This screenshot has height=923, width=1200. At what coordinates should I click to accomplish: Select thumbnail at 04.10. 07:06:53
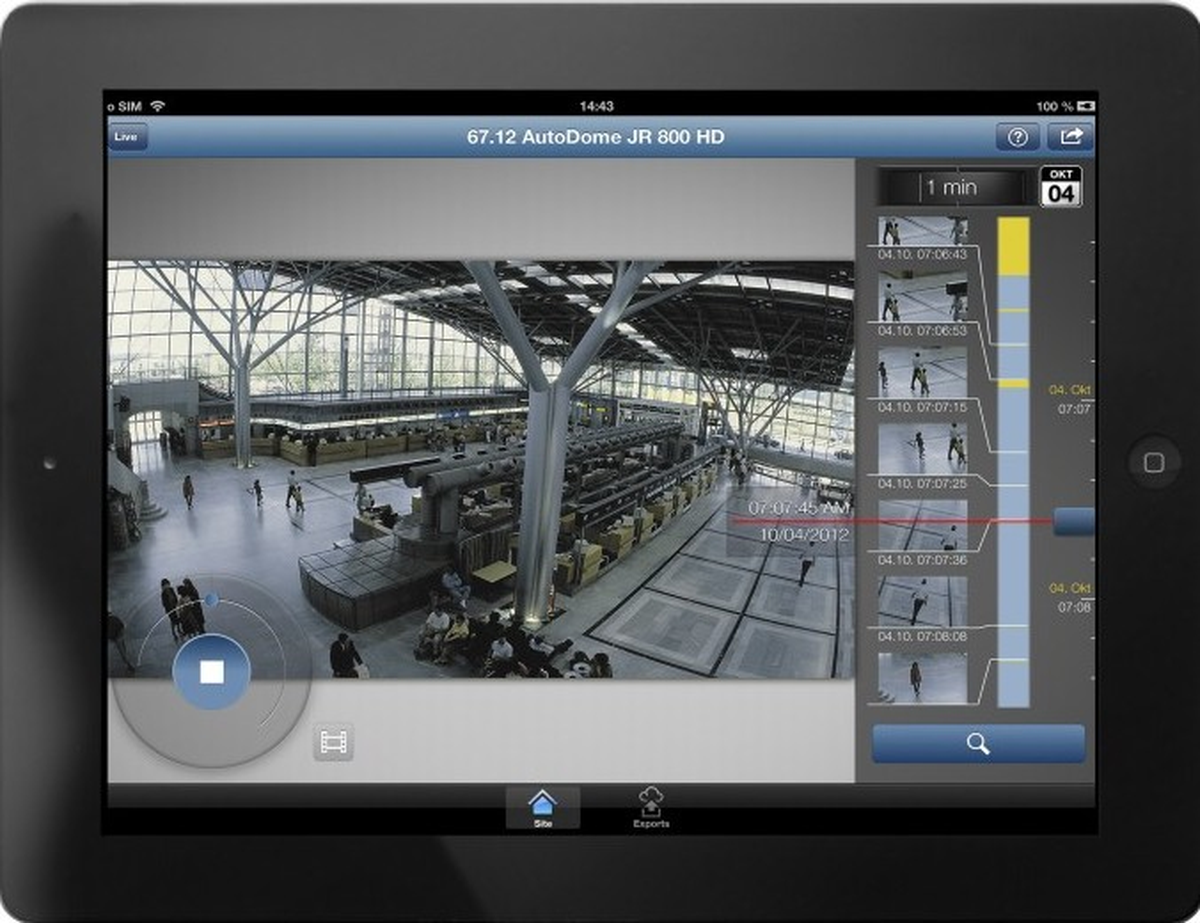click(923, 296)
